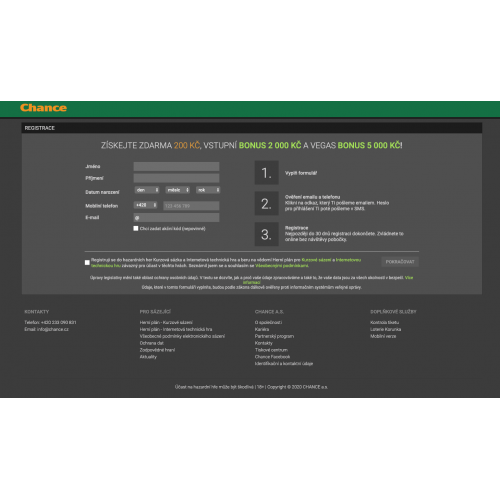500x500 pixels.
Task: Click the 'Vyplň formulář' step text
Action: pyautogui.click(x=301, y=173)
